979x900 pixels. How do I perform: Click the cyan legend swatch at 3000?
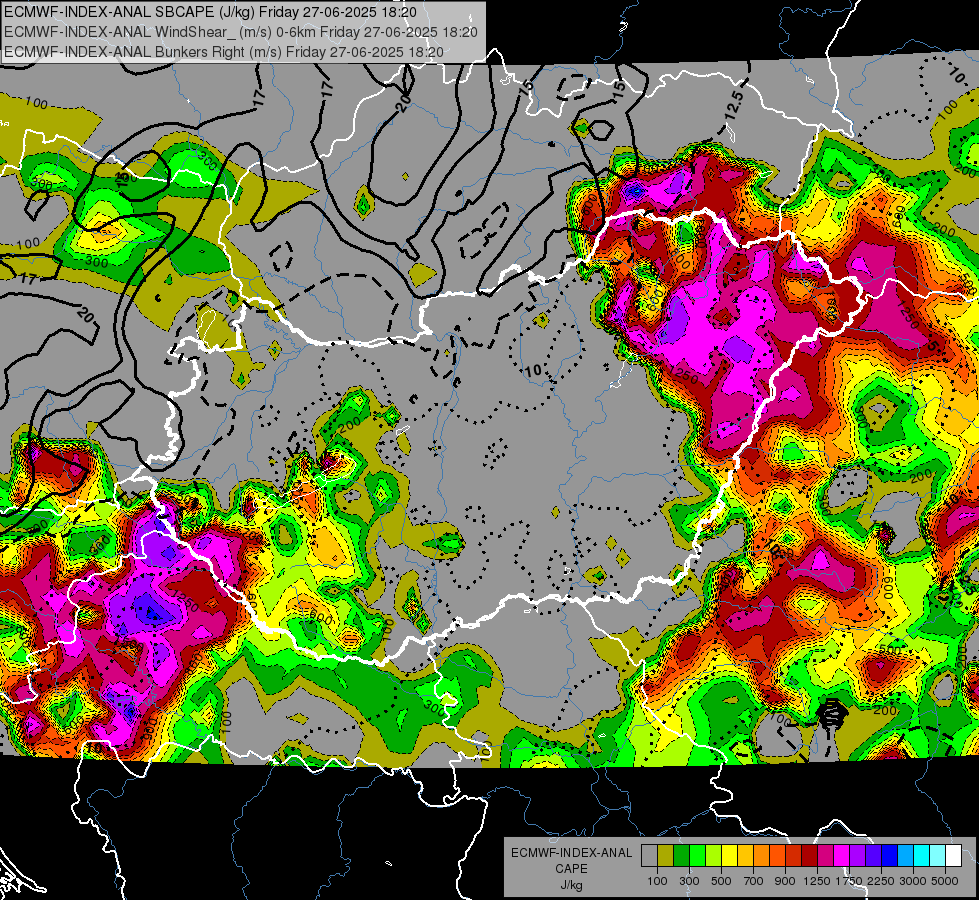tap(922, 856)
